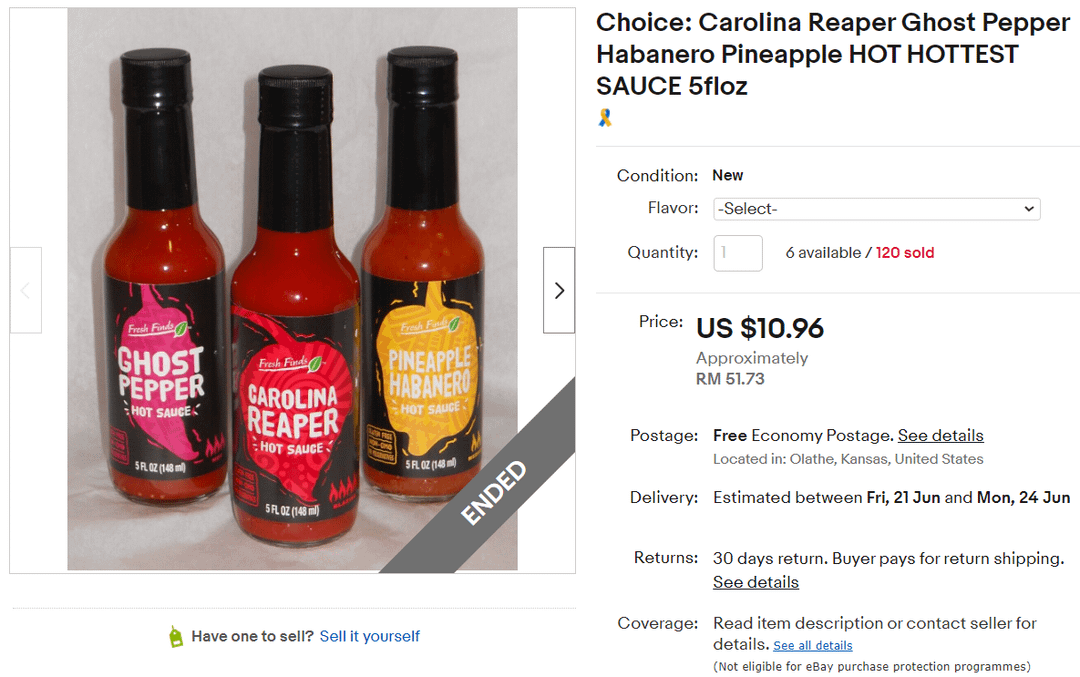Click the RM 51.73 converted price
This screenshot has height=677, width=1080.
(729, 379)
